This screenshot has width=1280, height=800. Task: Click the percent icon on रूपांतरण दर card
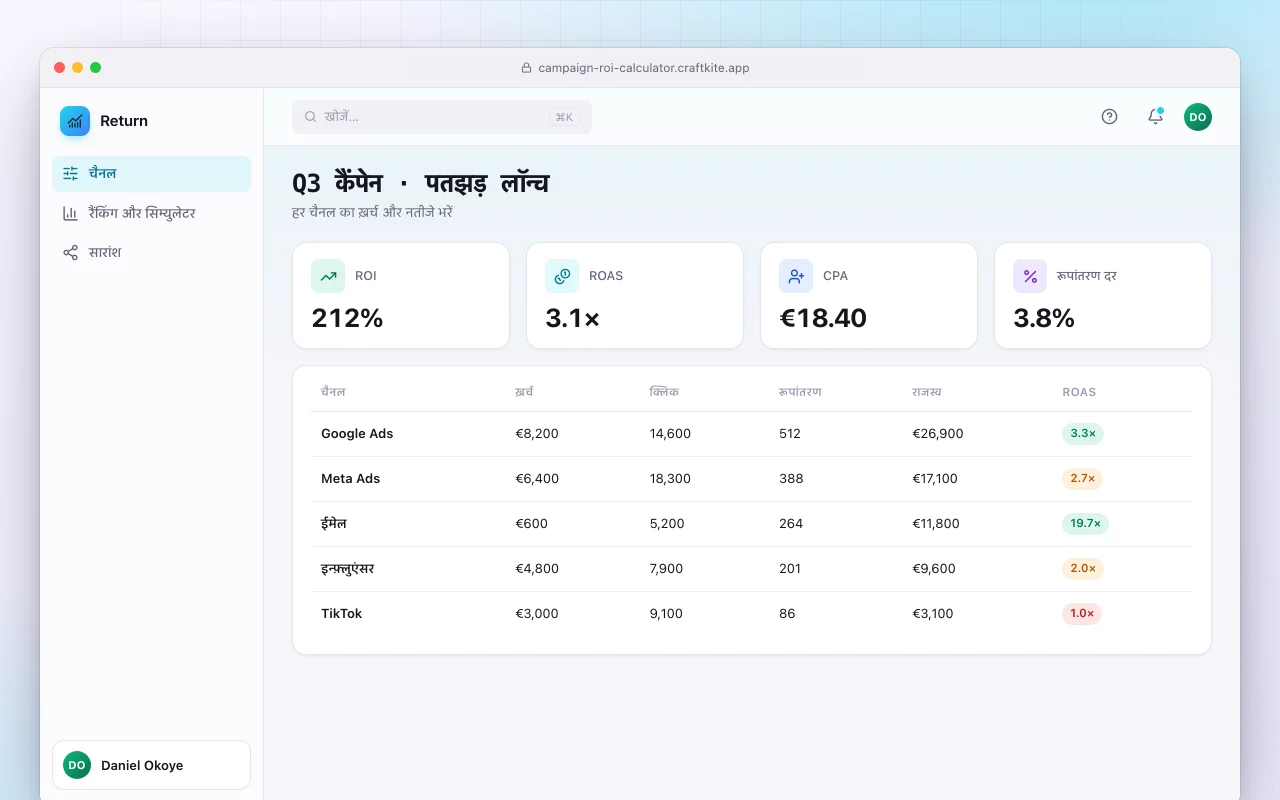[x=1030, y=276]
